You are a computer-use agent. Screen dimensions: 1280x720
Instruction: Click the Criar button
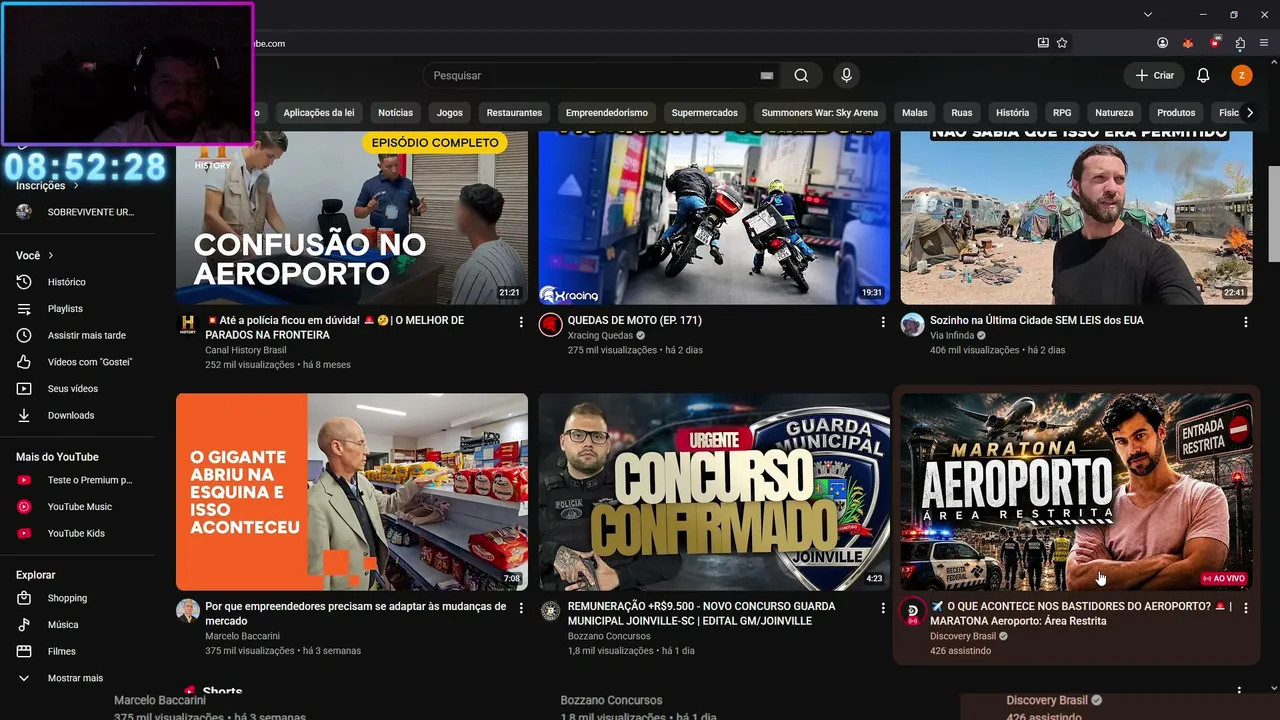(x=1154, y=75)
